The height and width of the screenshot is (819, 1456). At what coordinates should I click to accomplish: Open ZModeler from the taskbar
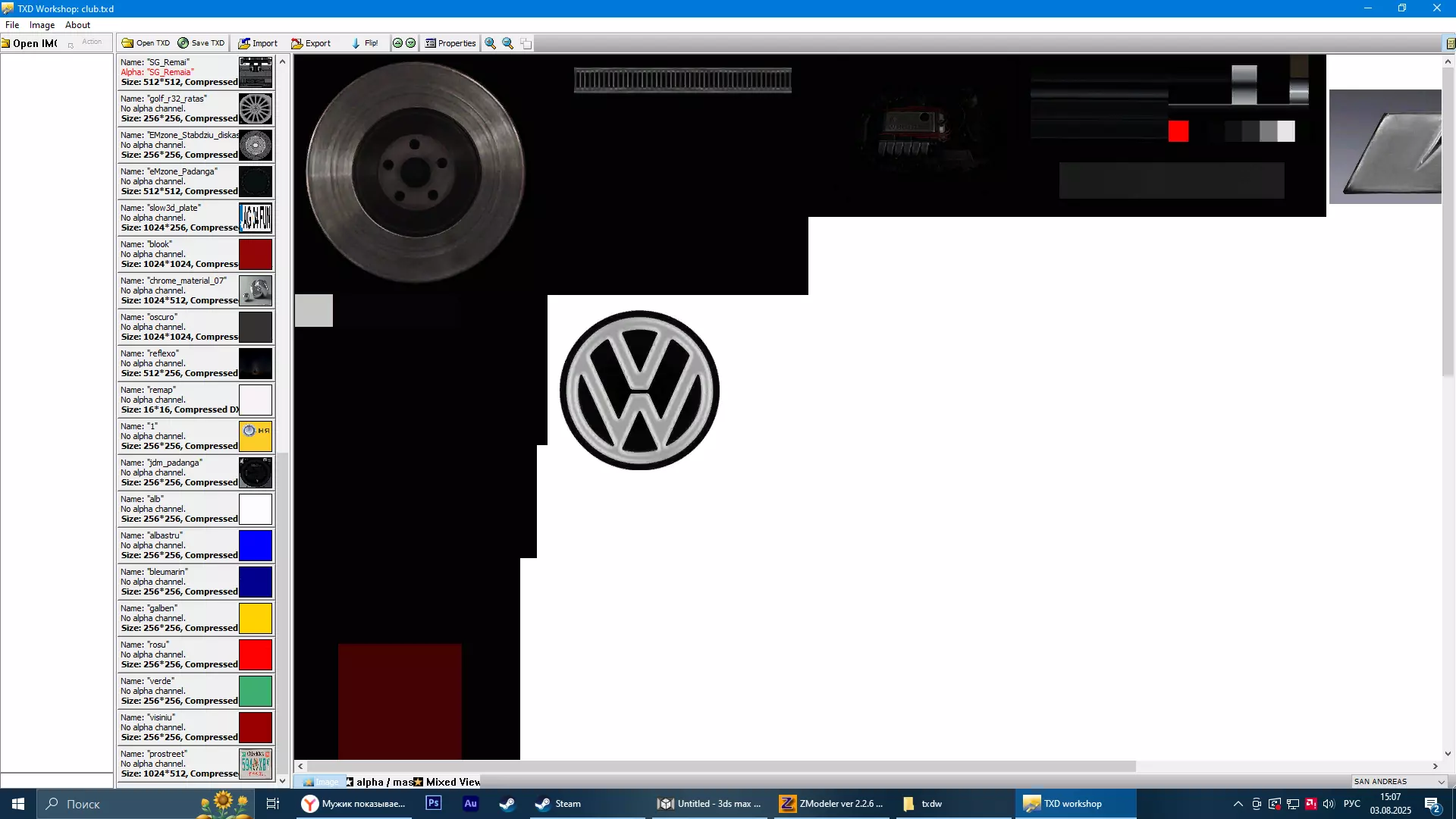tap(831, 804)
